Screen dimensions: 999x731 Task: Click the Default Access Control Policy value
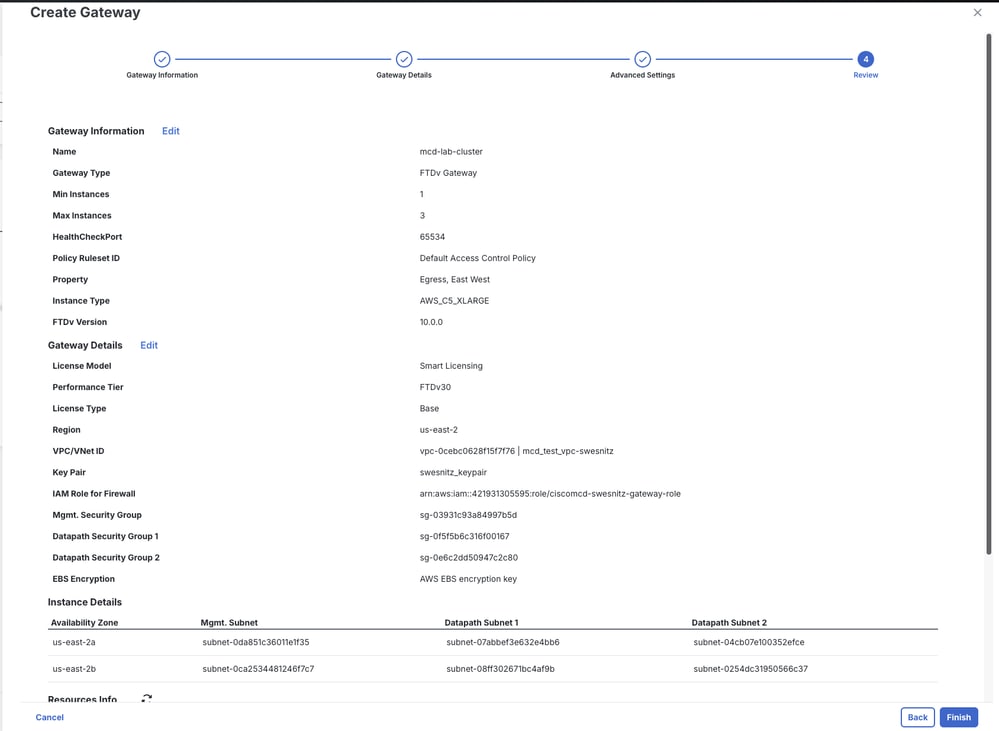point(477,258)
